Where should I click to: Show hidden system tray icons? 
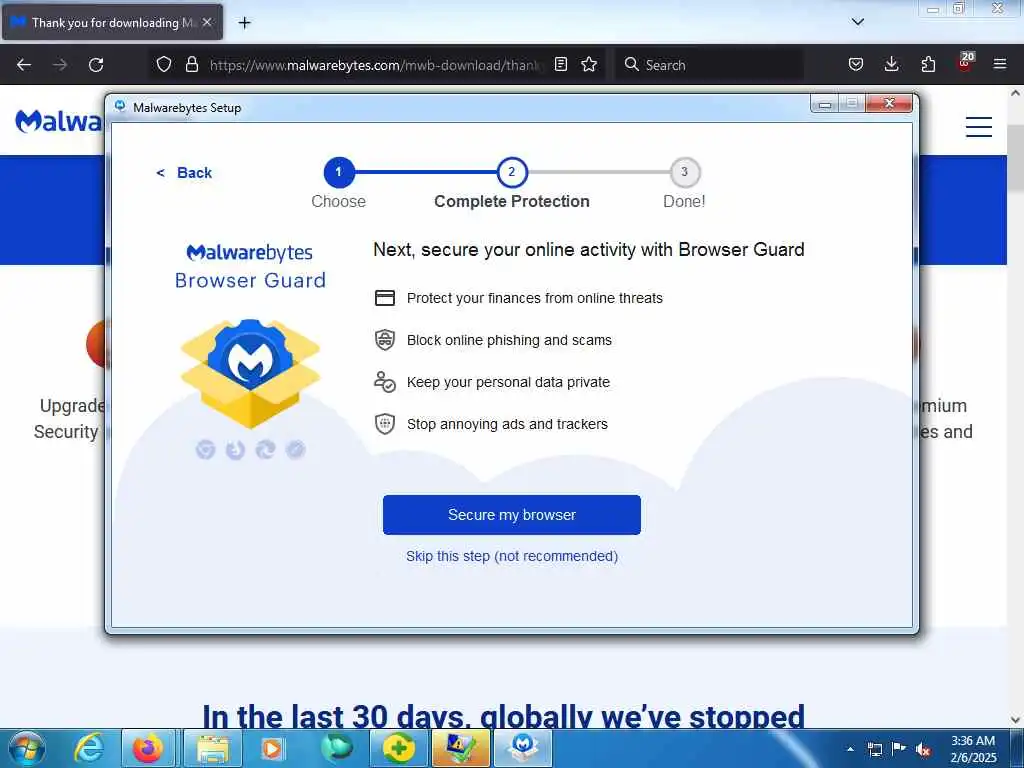pyautogui.click(x=850, y=749)
